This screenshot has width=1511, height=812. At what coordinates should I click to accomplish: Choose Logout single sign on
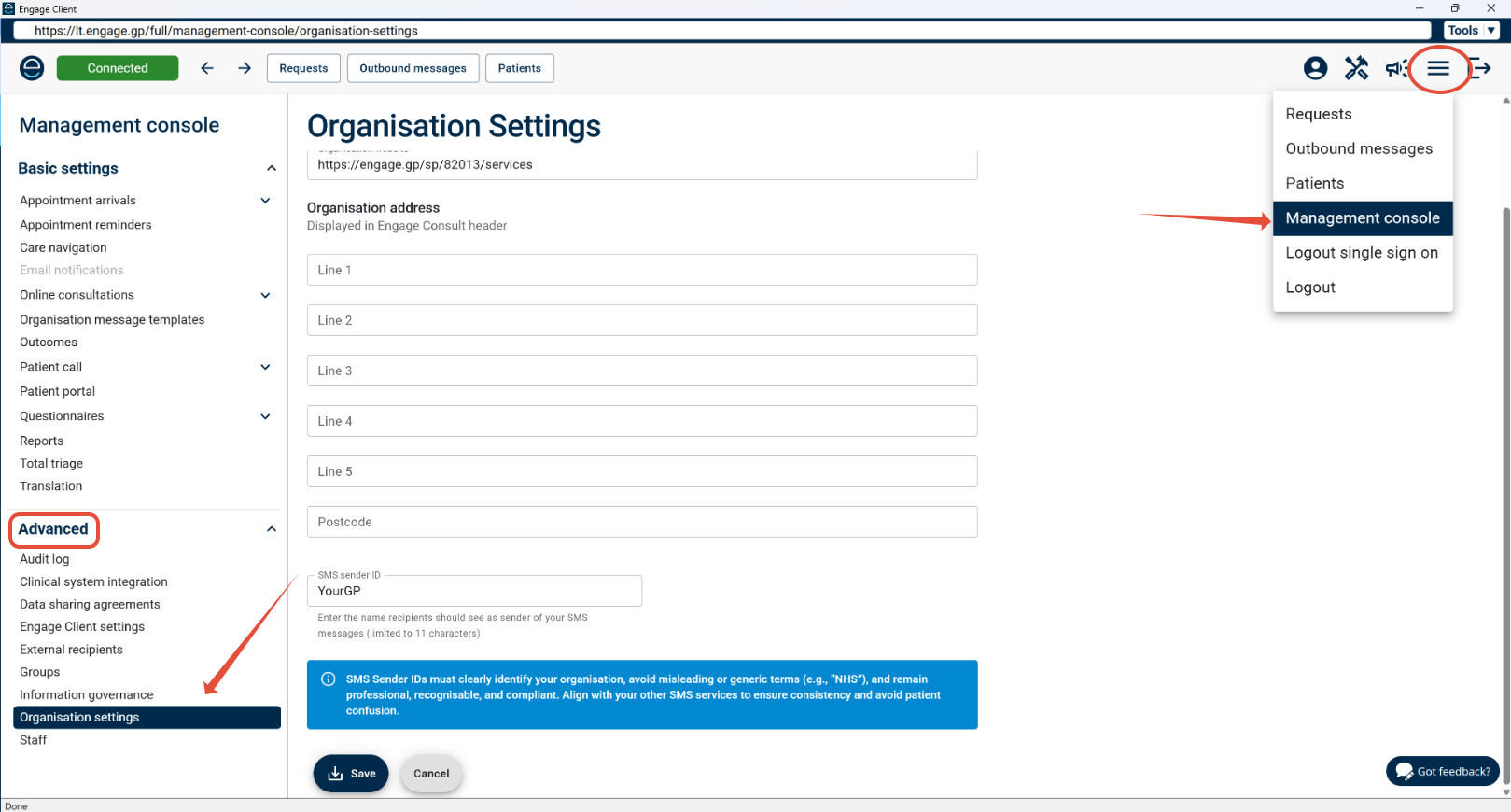pyautogui.click(x=1363, y=253)
